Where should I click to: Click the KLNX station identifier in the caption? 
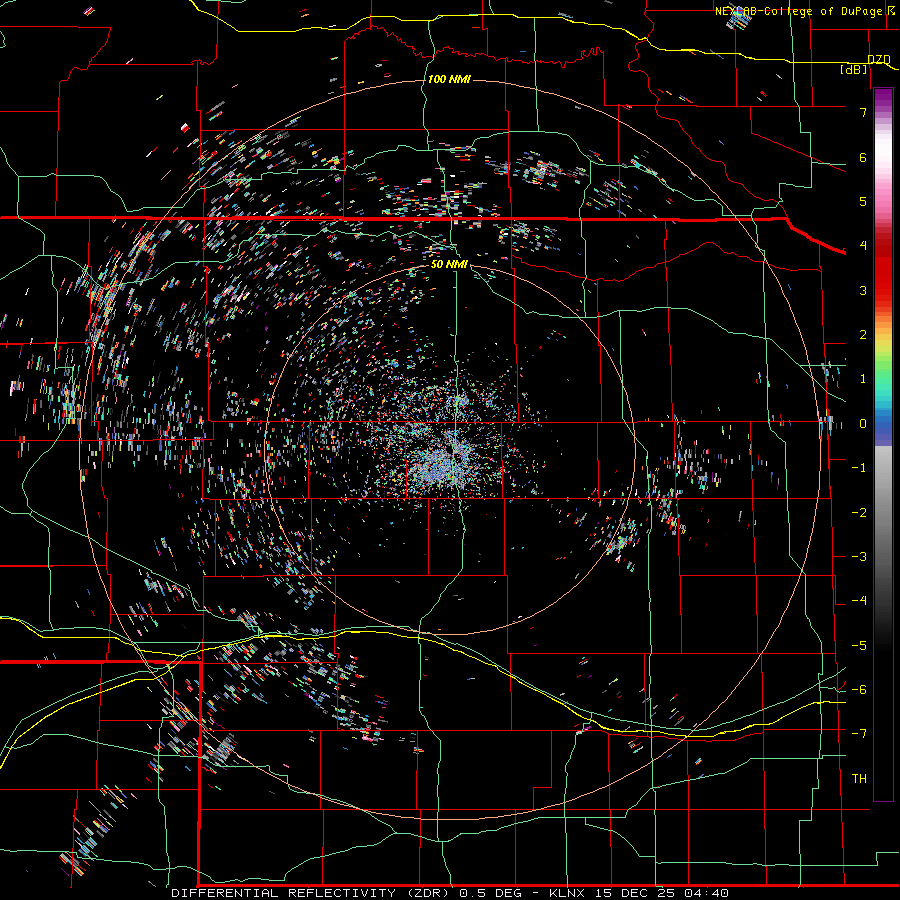[x=566, y=893]
